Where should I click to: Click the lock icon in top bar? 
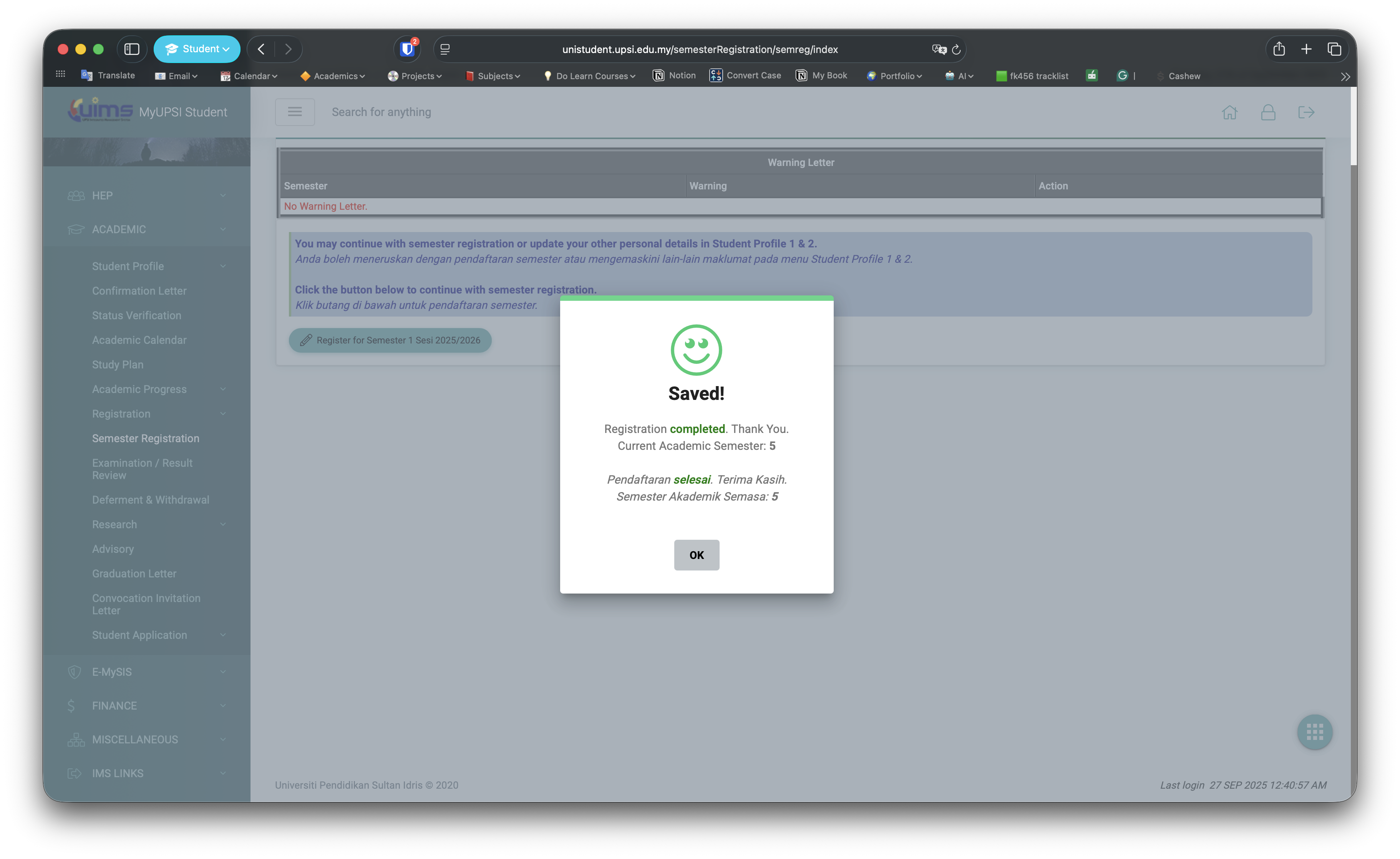[x=1267, y=112]
